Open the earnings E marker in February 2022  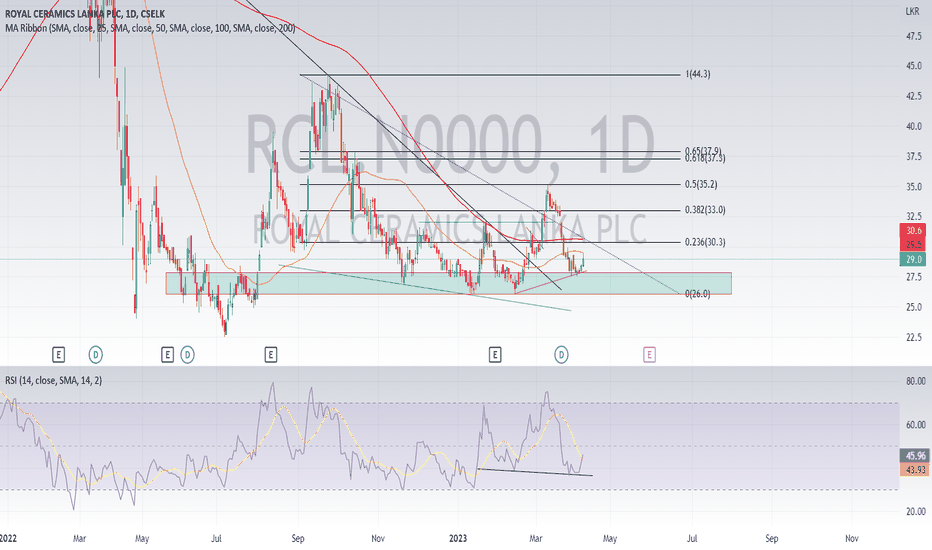[x=58, y=355]
